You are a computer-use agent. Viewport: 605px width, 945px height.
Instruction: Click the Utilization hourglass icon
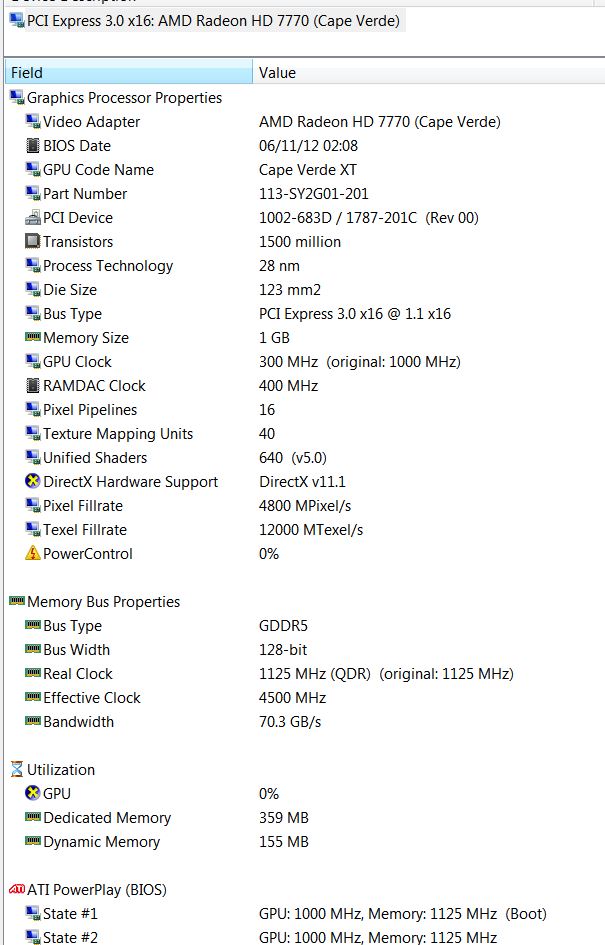[x=17, y=769]
